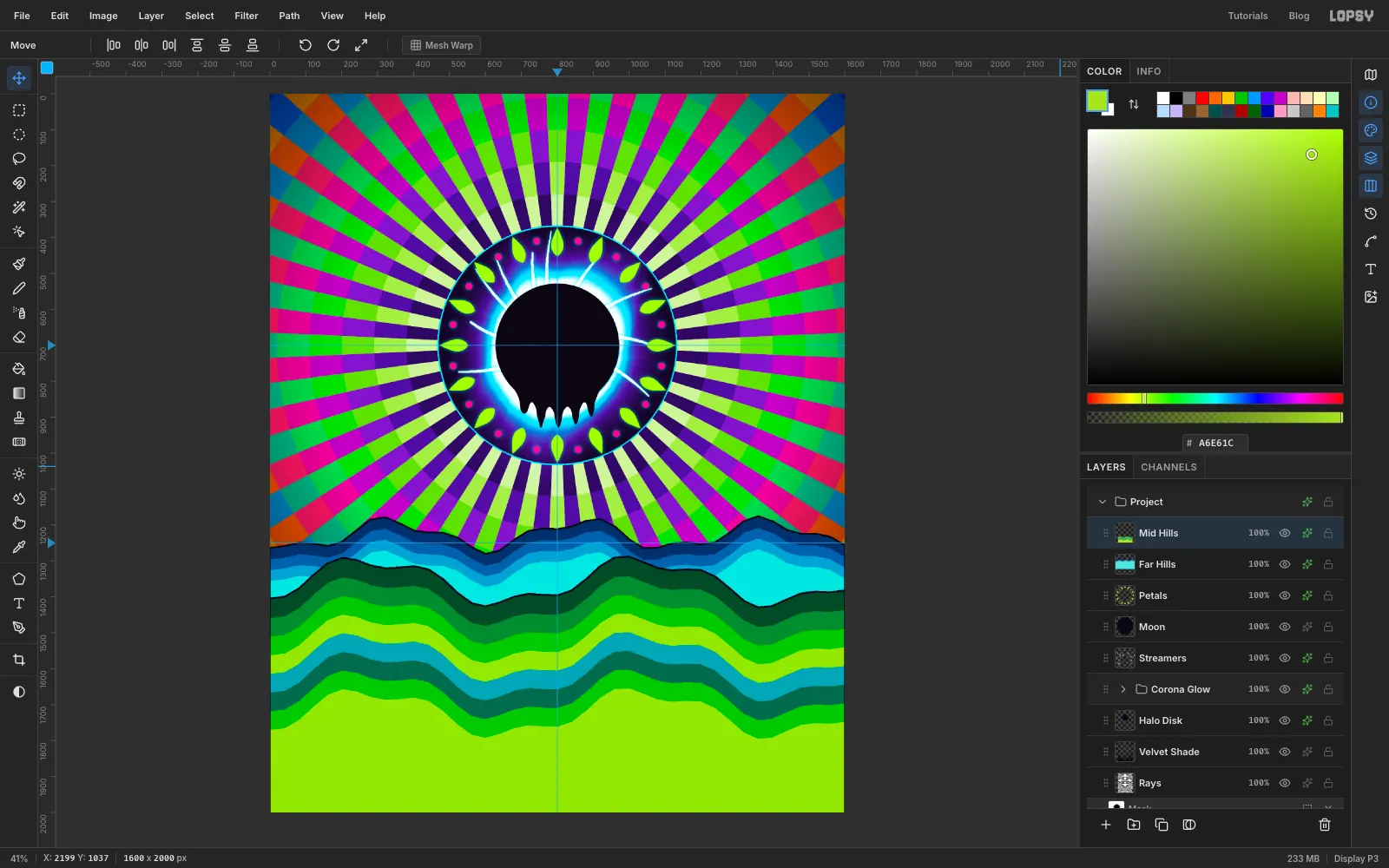
Task: Switch to the Info tab
Action: [x=1149, y=71]
